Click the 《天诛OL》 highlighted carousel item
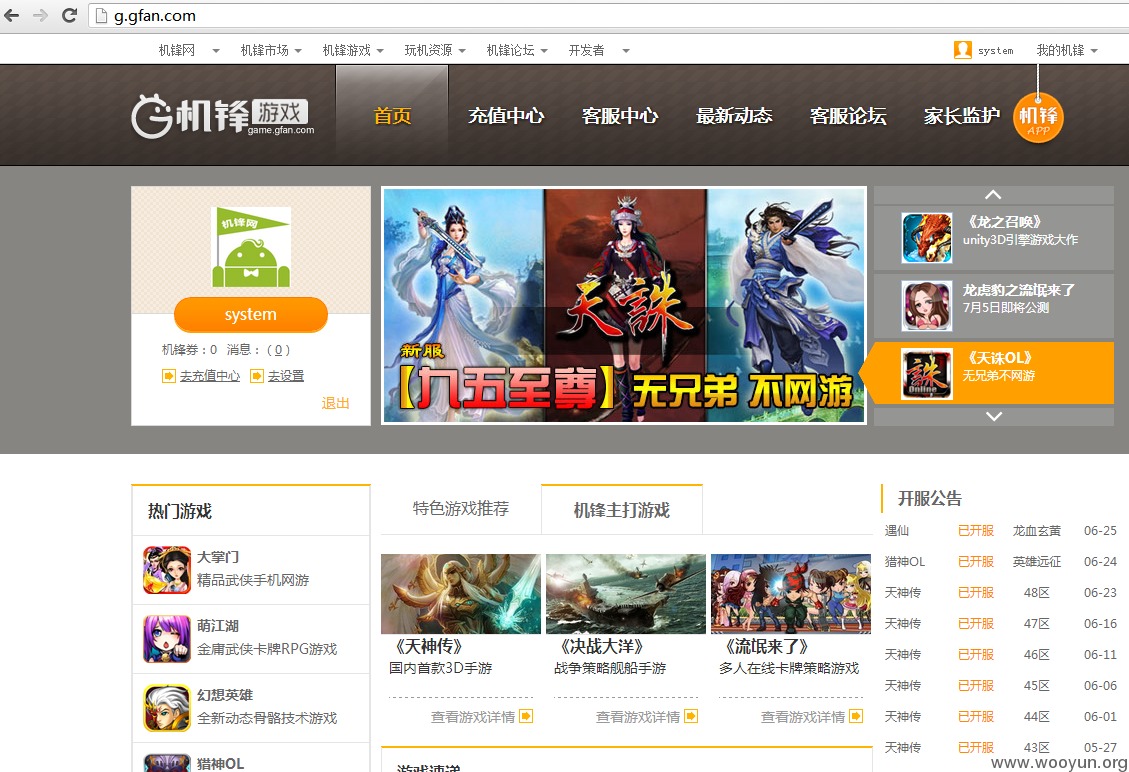 [994, 373]
